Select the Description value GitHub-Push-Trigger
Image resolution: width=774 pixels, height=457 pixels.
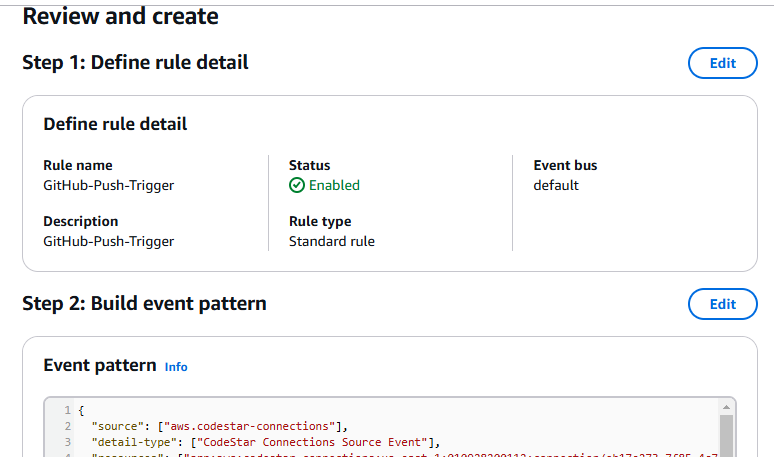pos(109,241)
